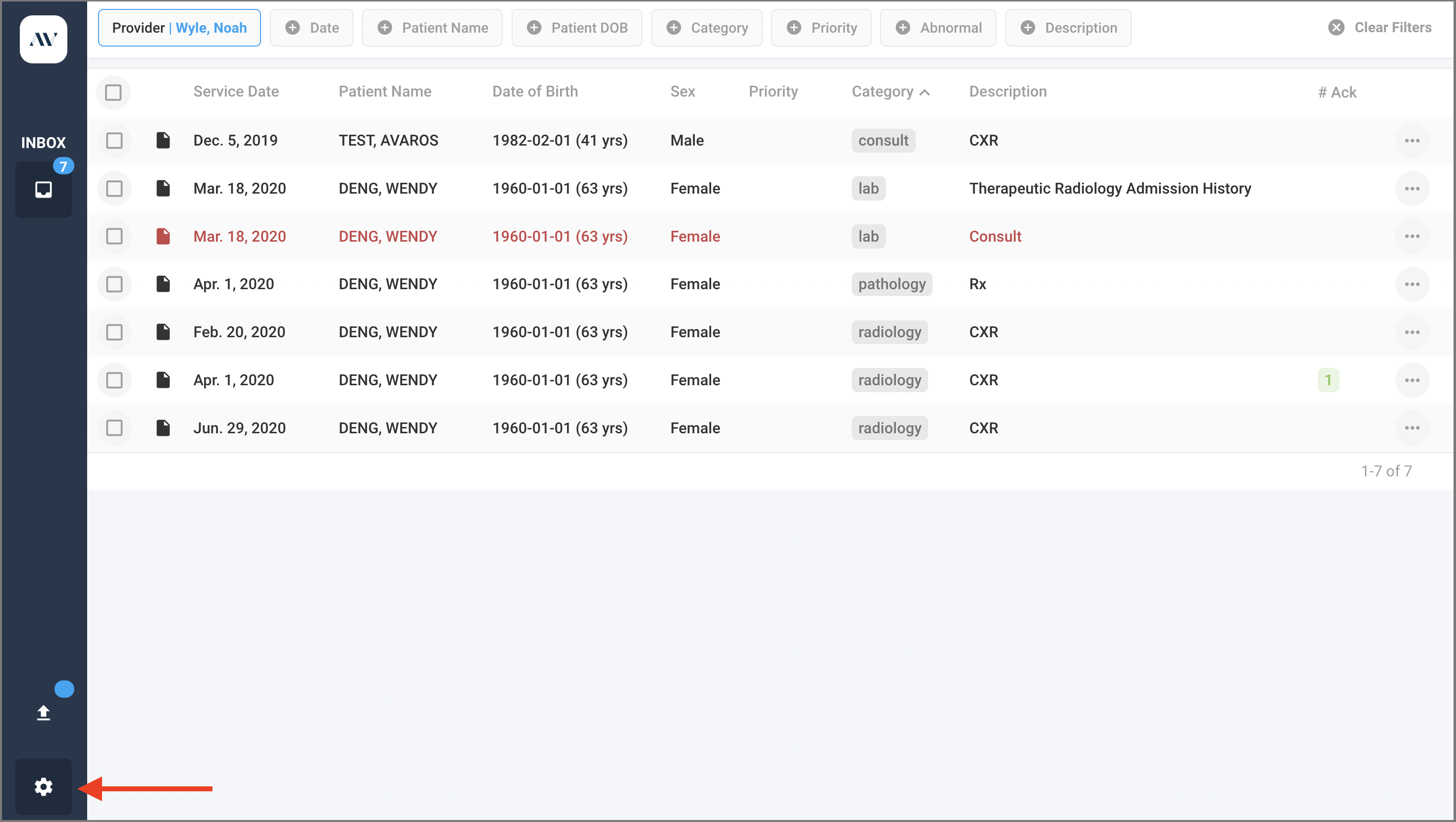Click the app logo in the top-left corner
The height and width of the screenshot is (822, 1456).
click(x=44, y=40)
